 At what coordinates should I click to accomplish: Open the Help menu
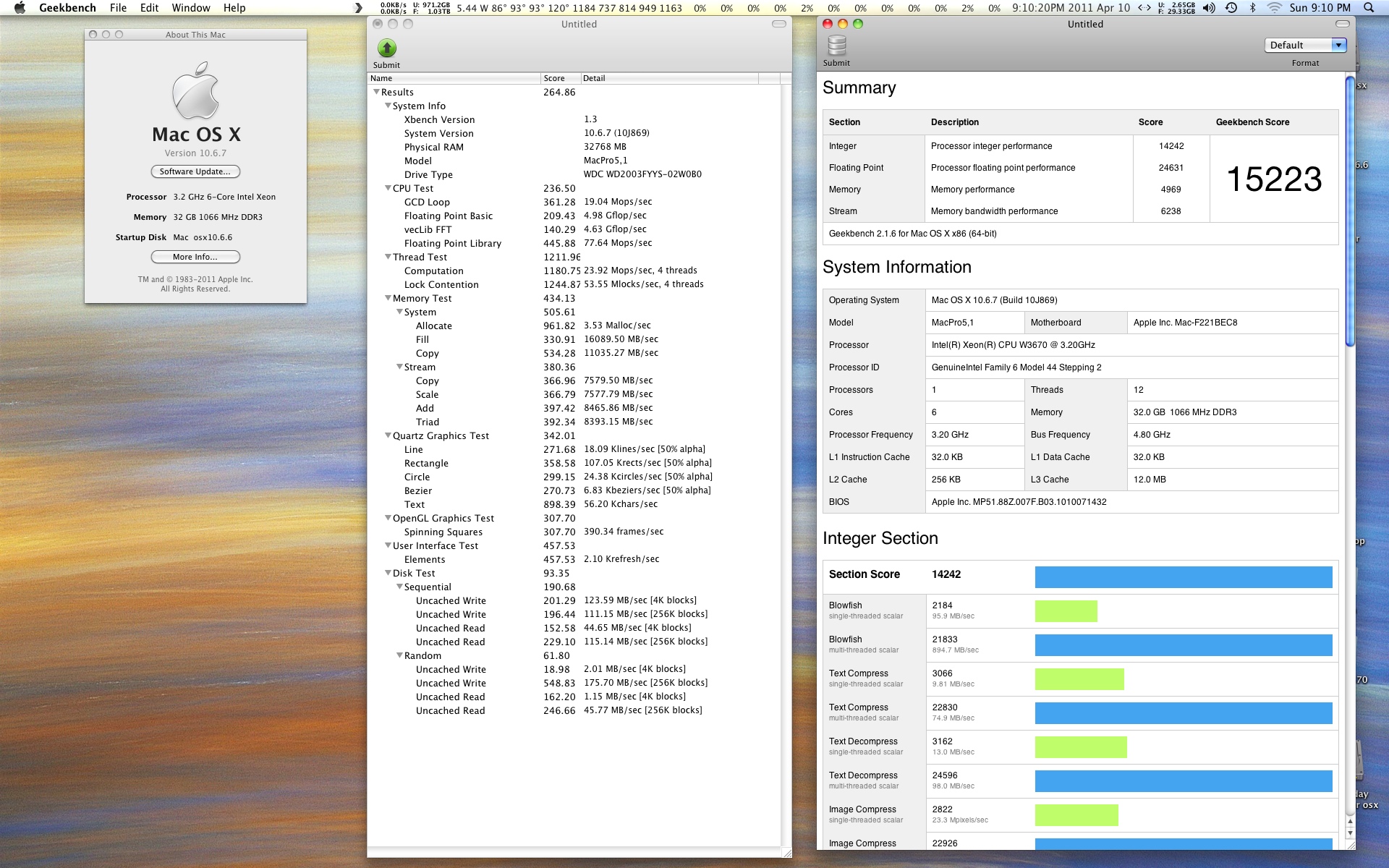pyautogui.click(x=234, y=8)
